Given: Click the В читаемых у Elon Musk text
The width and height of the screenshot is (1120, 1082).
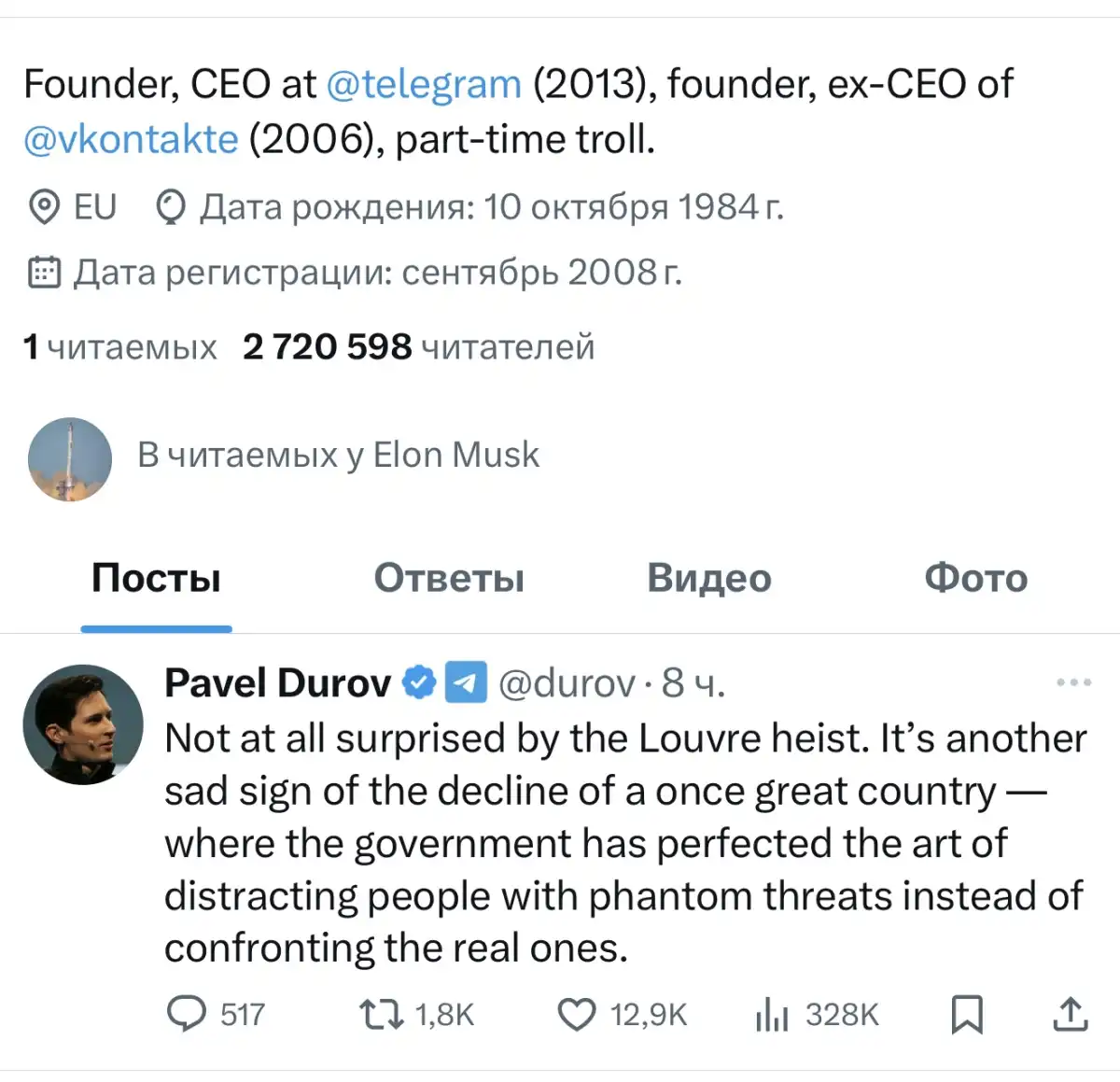Looking at the screenshot, I should point(338,456).
